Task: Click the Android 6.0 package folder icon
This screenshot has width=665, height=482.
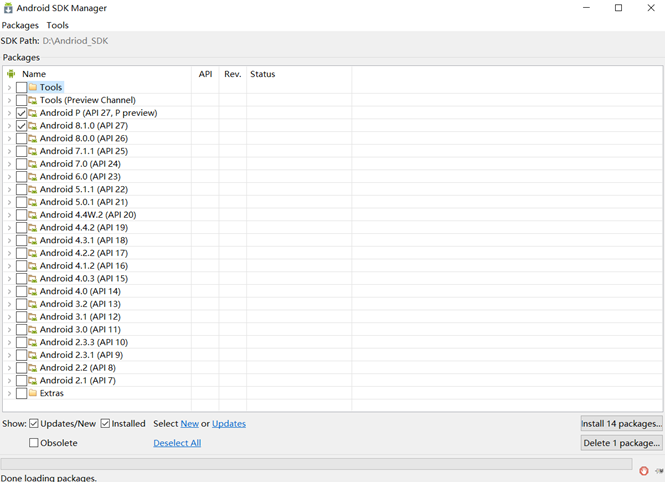Action: pos(33,177)
